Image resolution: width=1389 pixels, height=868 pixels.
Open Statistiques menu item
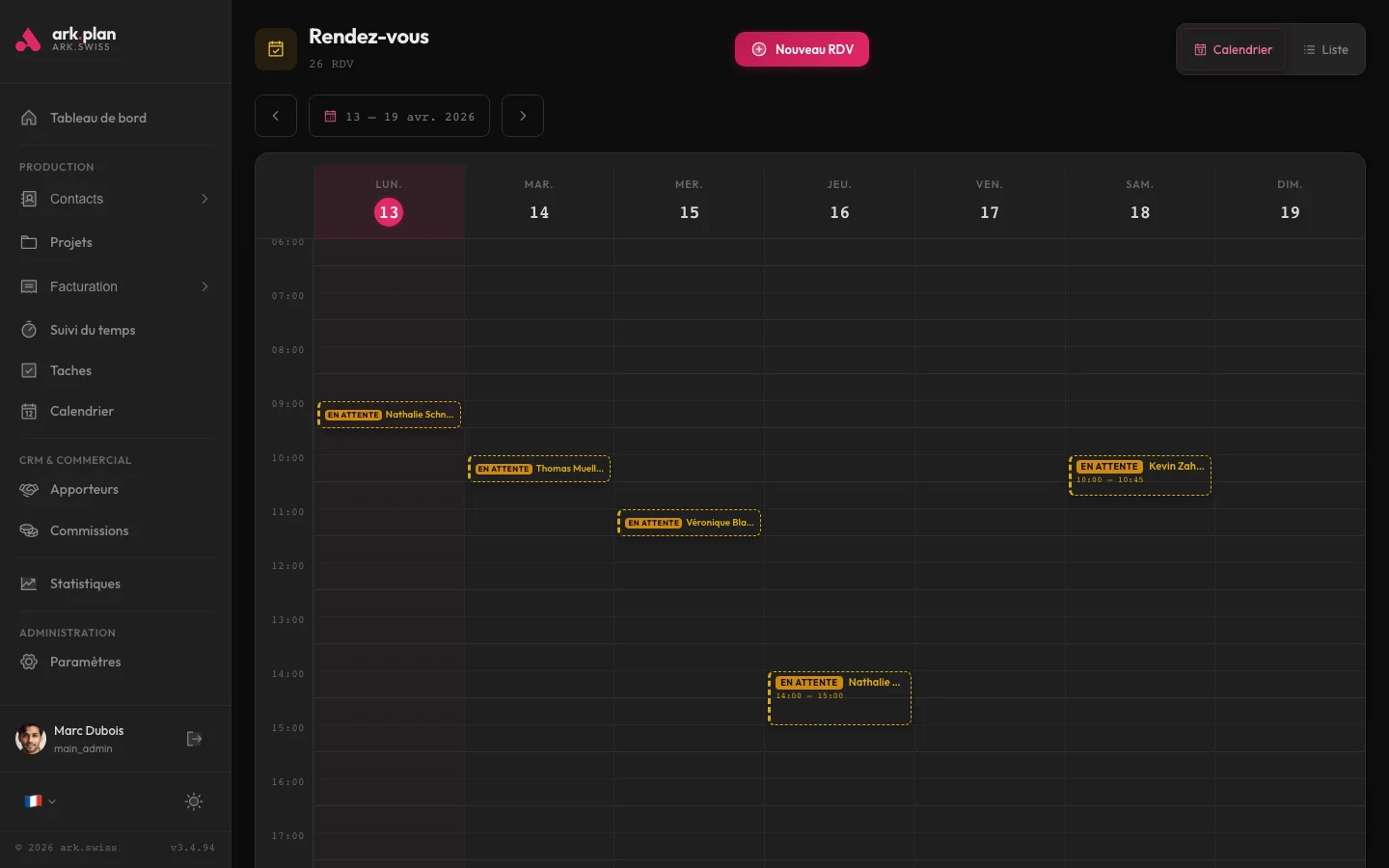[116, 583]
